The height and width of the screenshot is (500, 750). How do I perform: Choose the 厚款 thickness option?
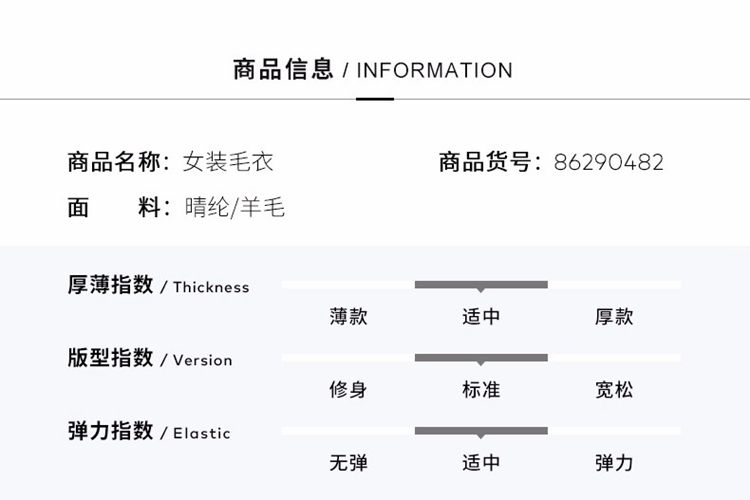pos(614,317)
